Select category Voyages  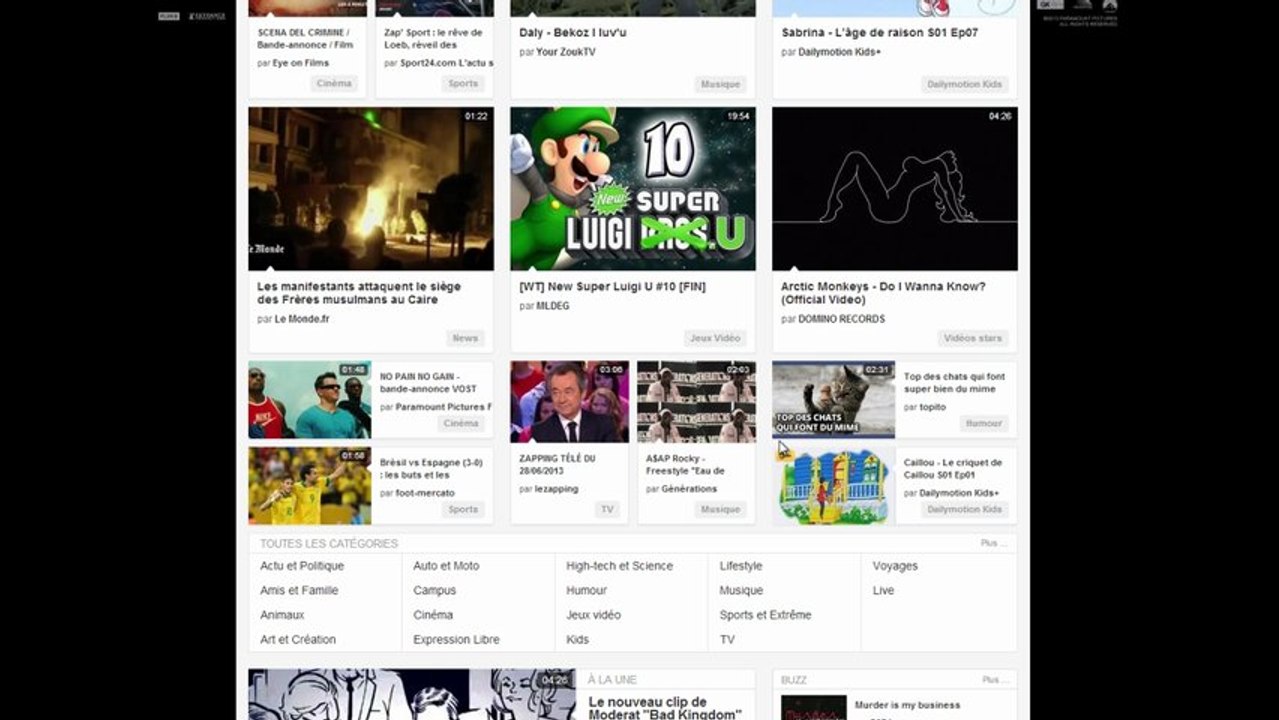pos(895,566)
